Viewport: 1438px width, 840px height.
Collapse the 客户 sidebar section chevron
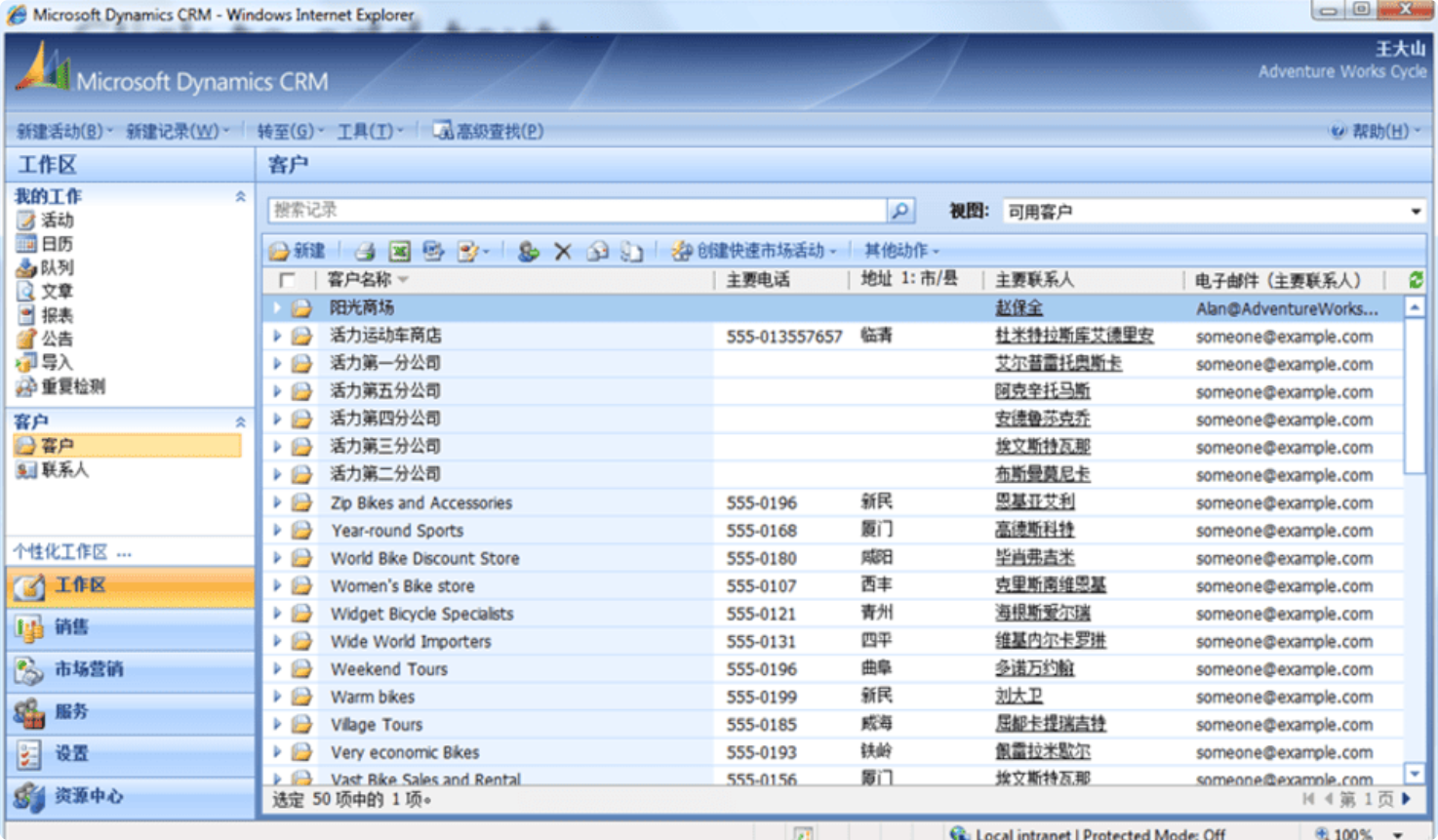pyautogui.click(x=240, y=421)
